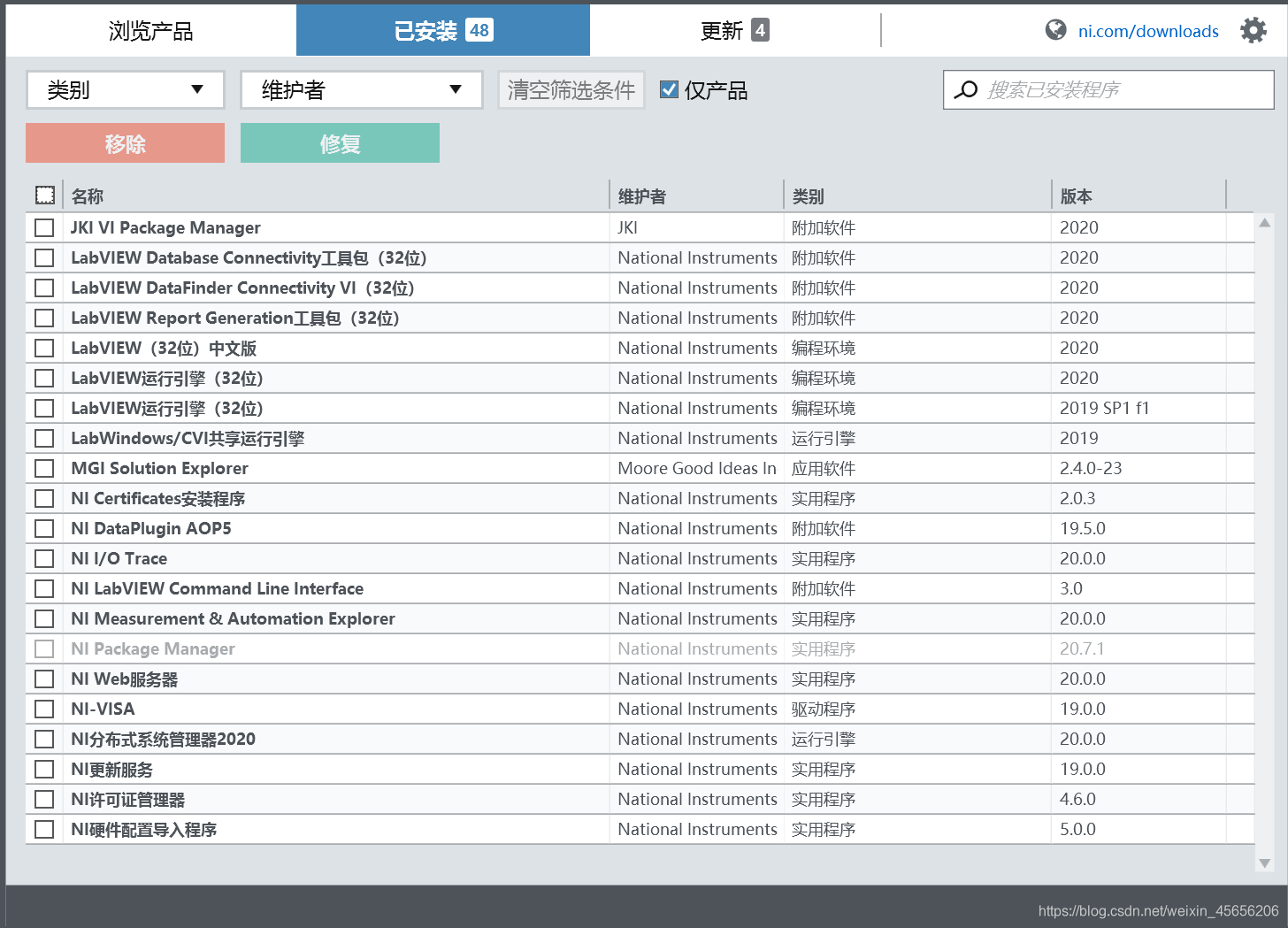Toggle the select-all checkbox in header
The width and height of the screenshot is (1288, 928).
pyautogui.click(x=45, y=196)
